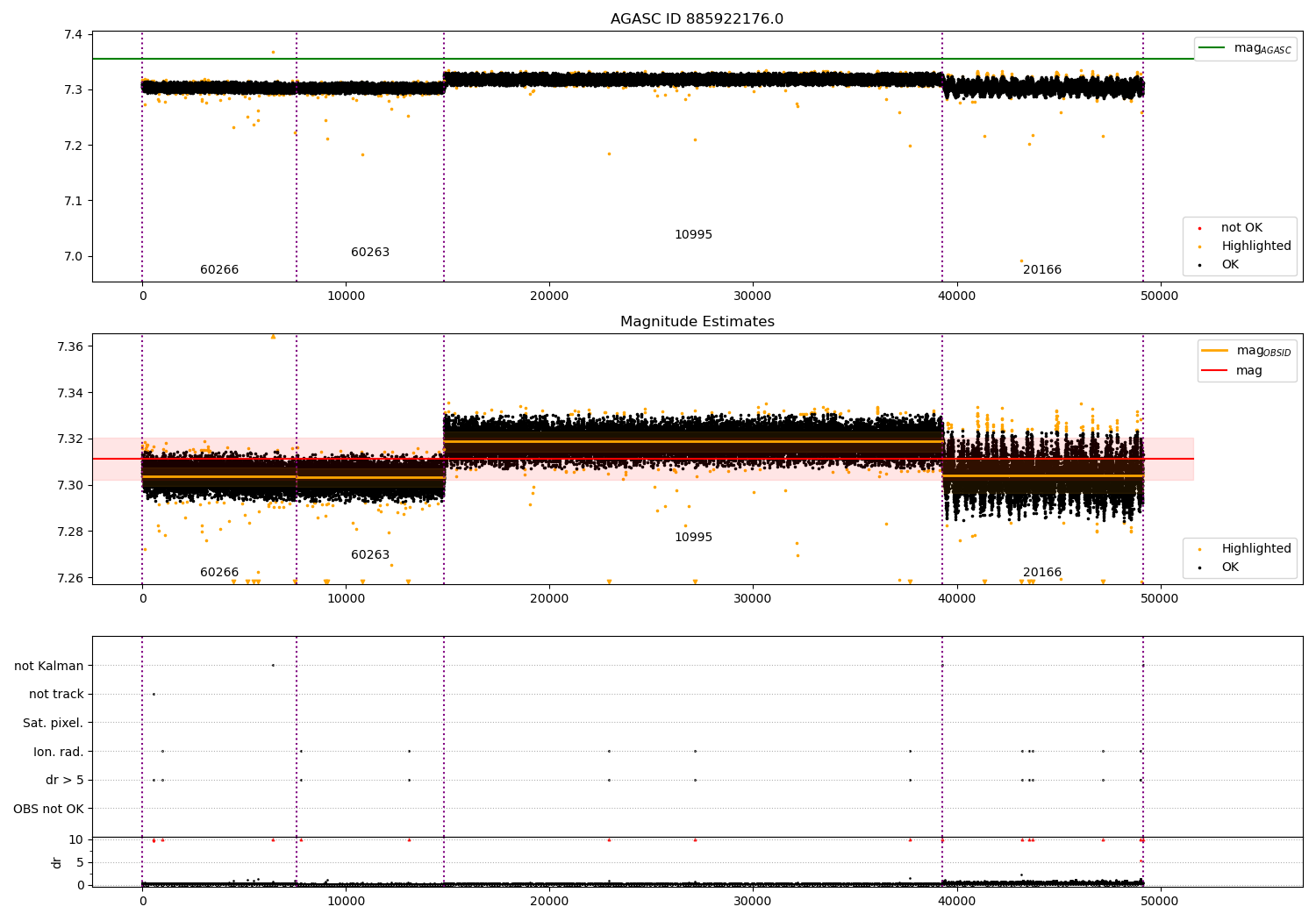
Task: Select the 'not OK' legend entry
Action: point(1241,228)
